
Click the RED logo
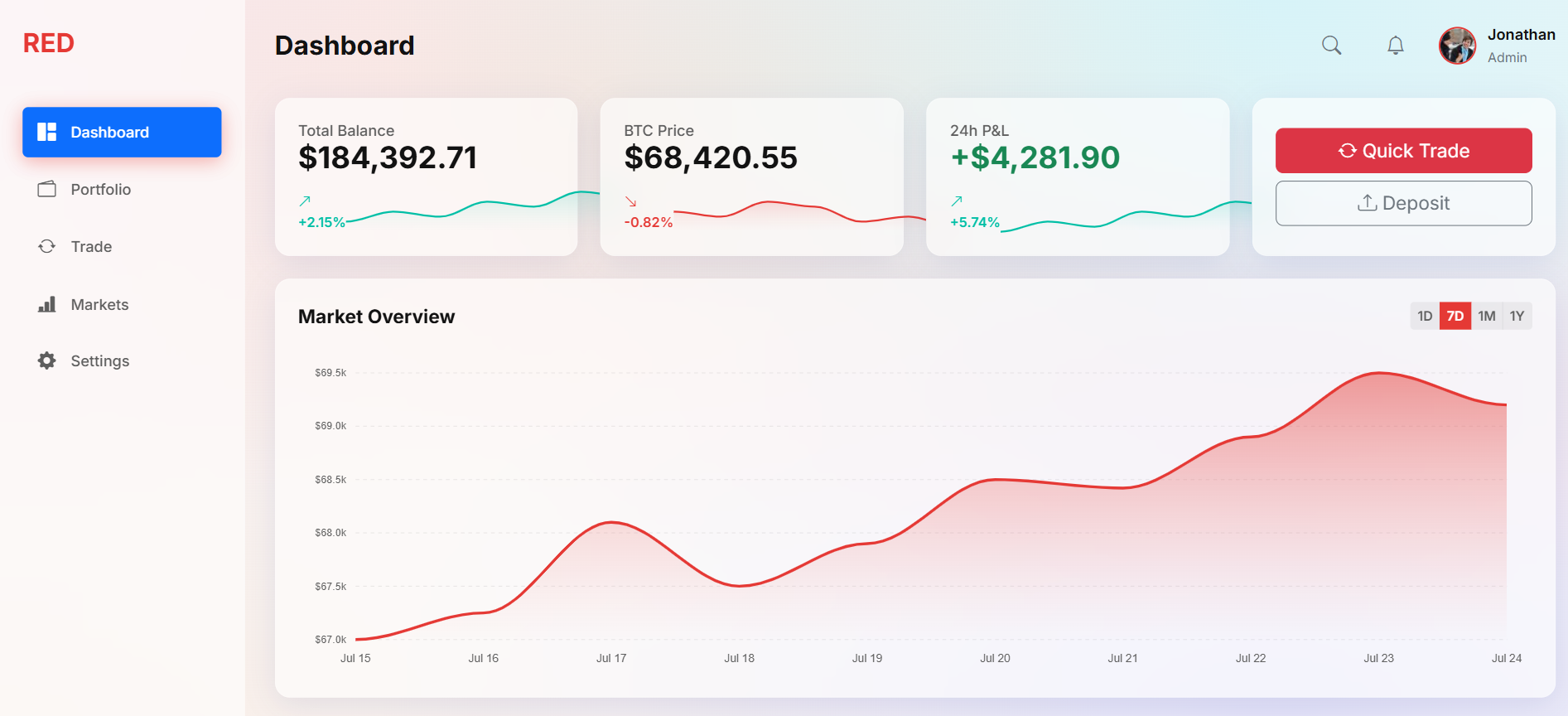tap(49, 43)
